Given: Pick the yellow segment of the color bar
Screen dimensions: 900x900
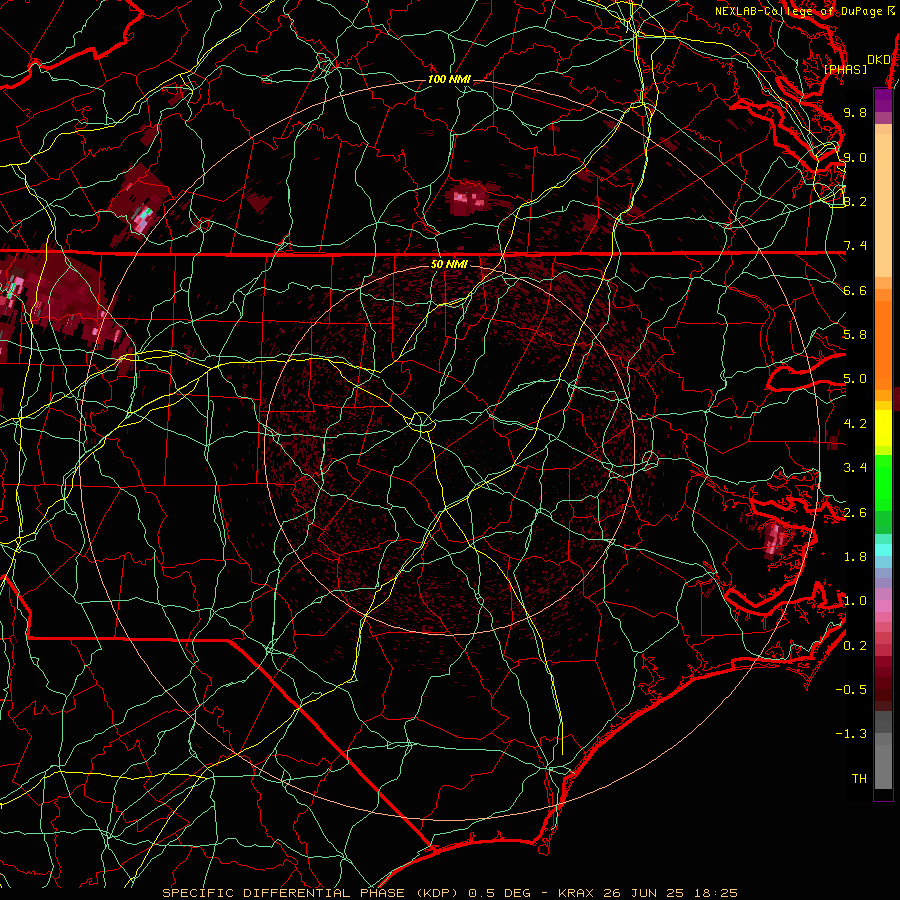Looking at the screenshot, I should [x=883, y=428].
